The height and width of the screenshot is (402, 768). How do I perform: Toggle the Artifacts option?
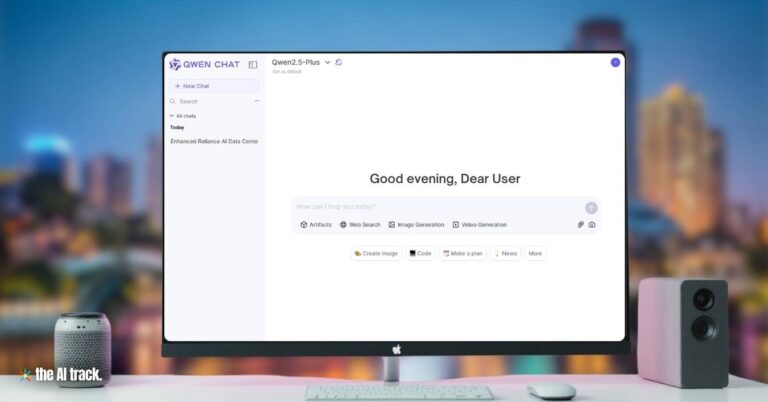(x=316, y=225)
